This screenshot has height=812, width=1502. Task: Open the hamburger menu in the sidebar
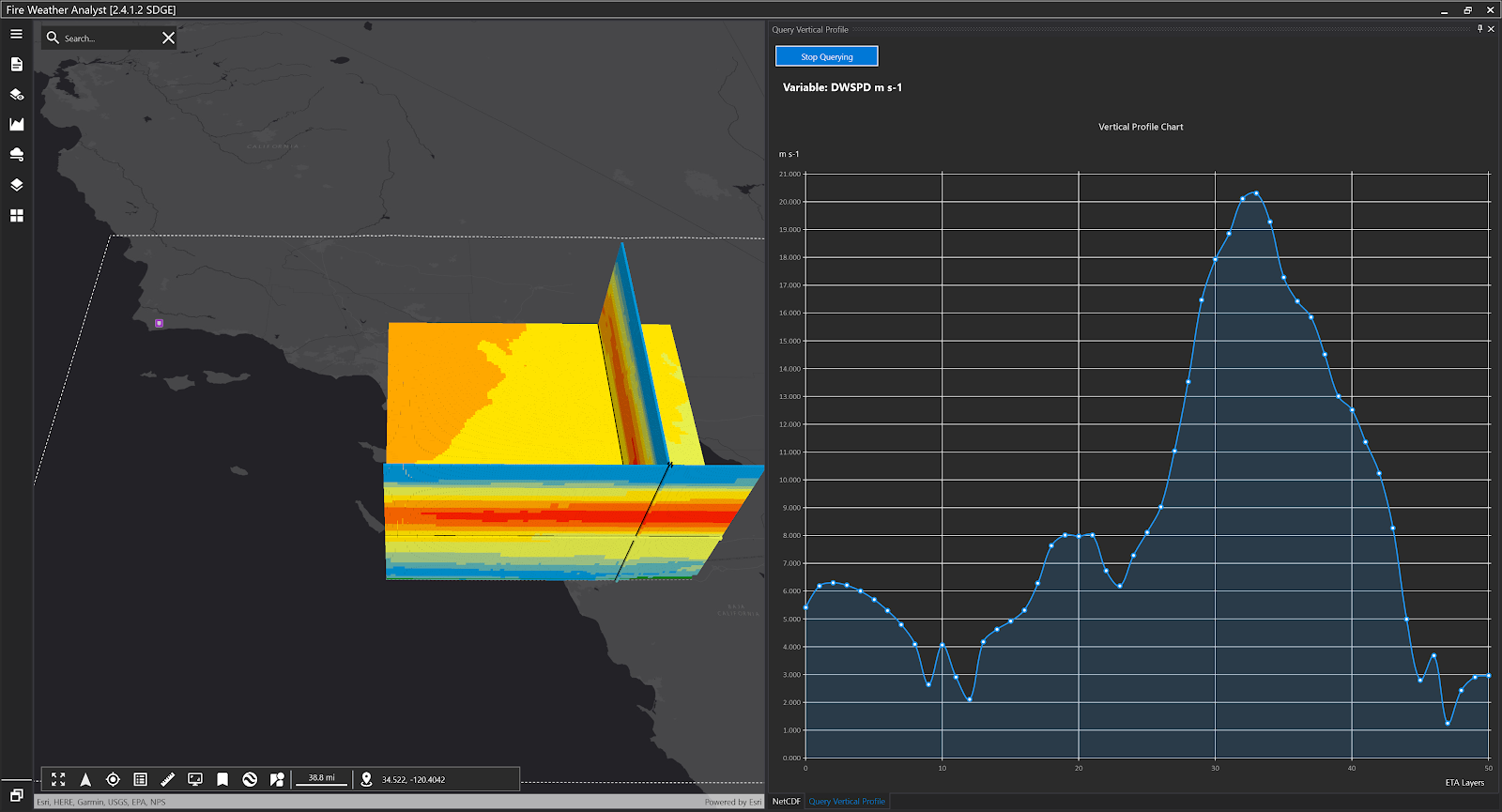click(x=16, y=34)
